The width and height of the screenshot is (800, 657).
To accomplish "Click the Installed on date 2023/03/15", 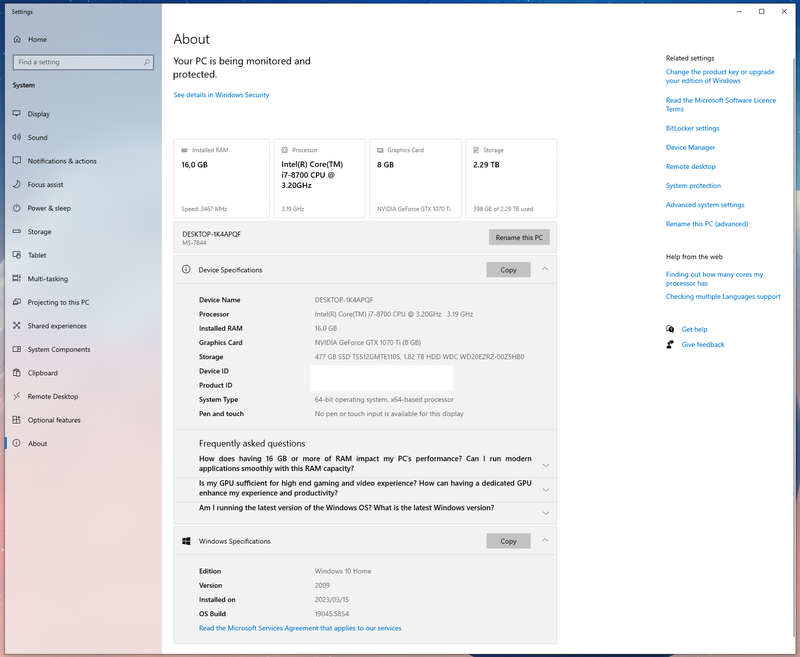I will click(332, 599).
